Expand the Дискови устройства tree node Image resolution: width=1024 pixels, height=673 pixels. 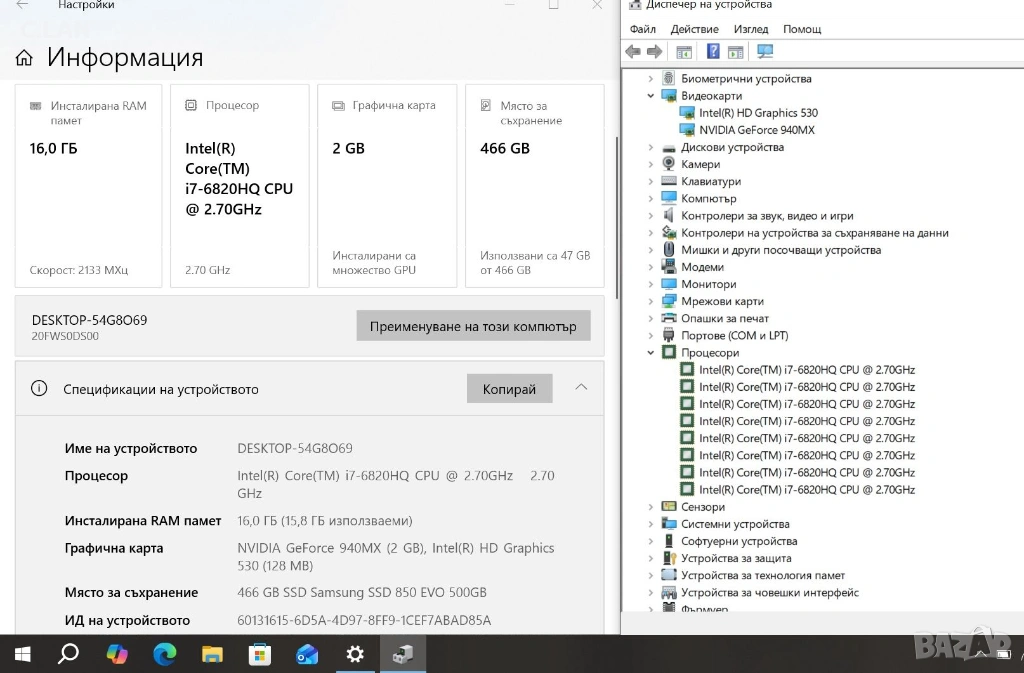[651, 147]
